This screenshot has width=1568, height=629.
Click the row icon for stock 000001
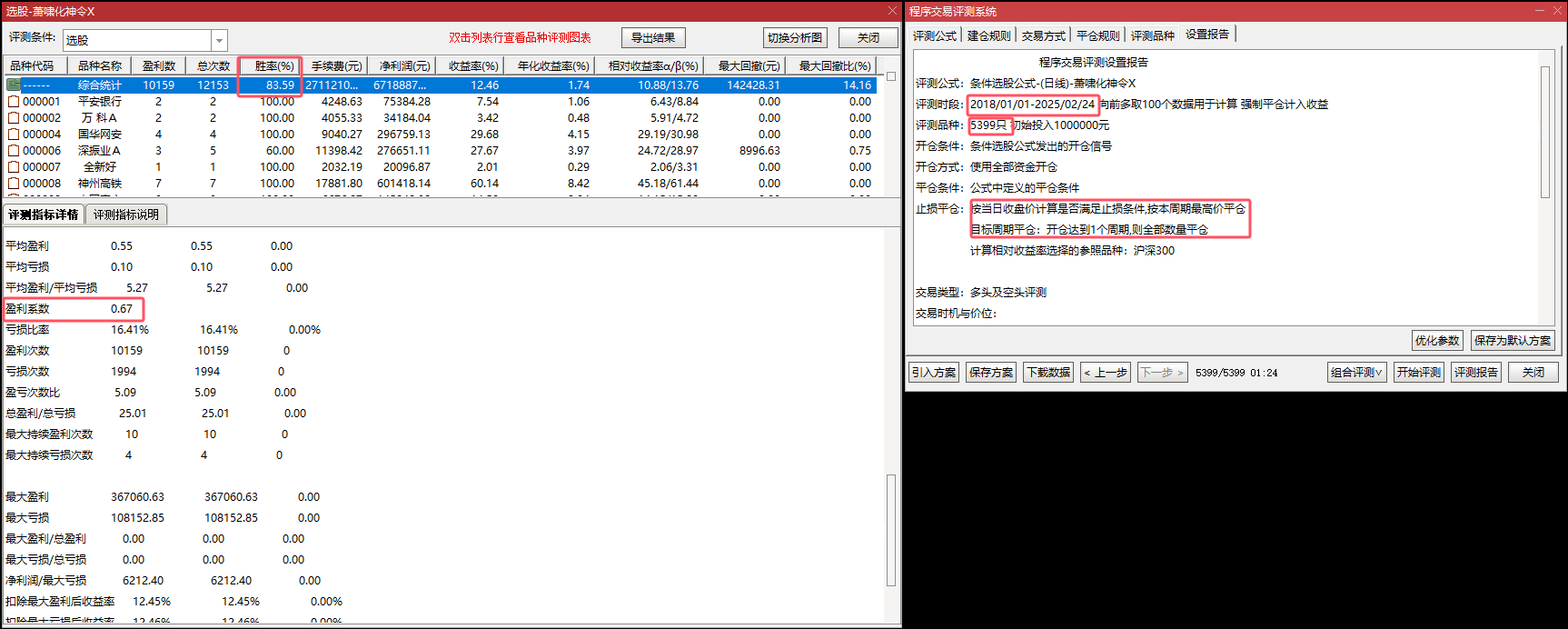pyautogui.click(x=13, y=102)
